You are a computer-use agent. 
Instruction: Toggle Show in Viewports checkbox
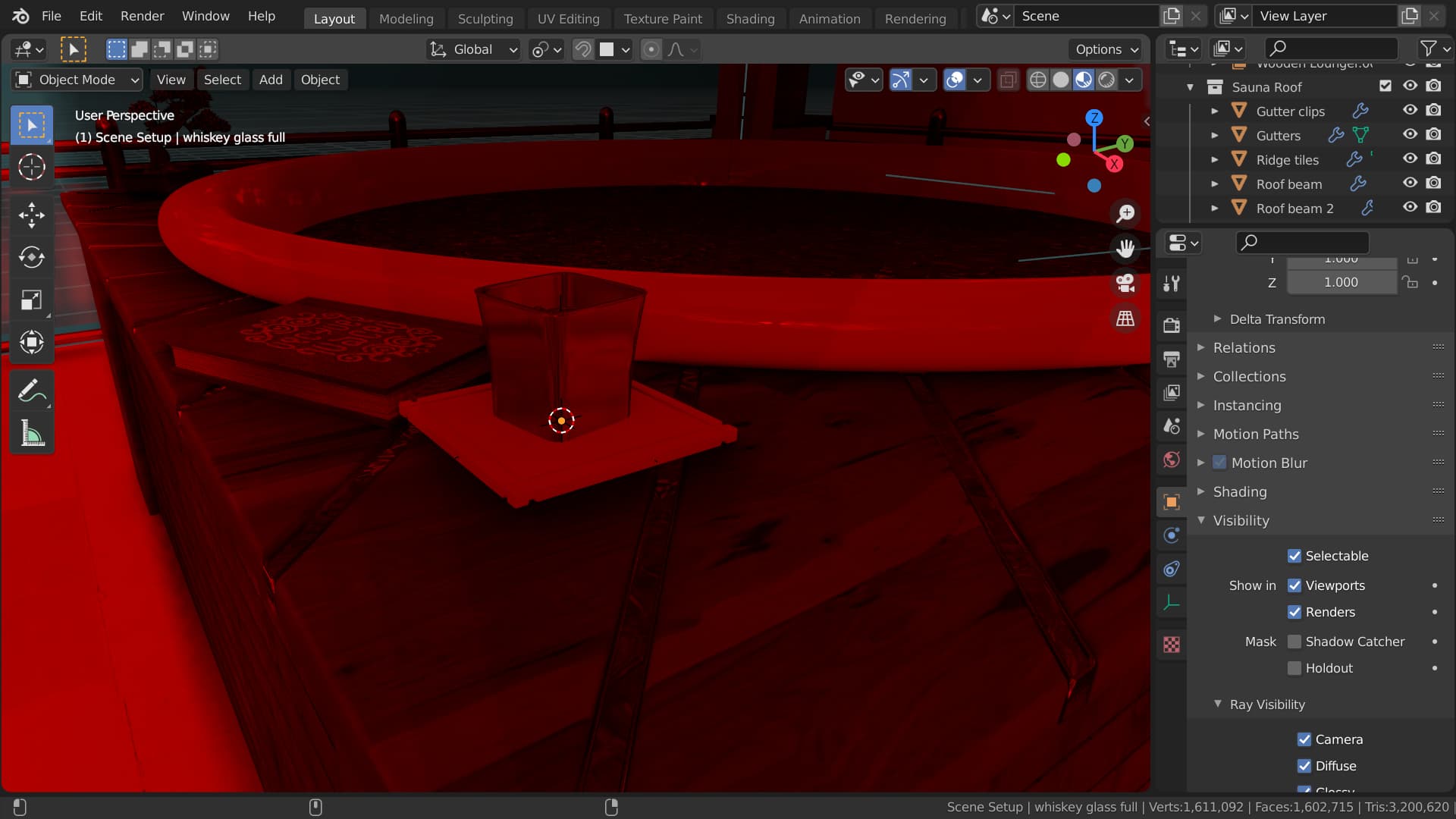1294,585
